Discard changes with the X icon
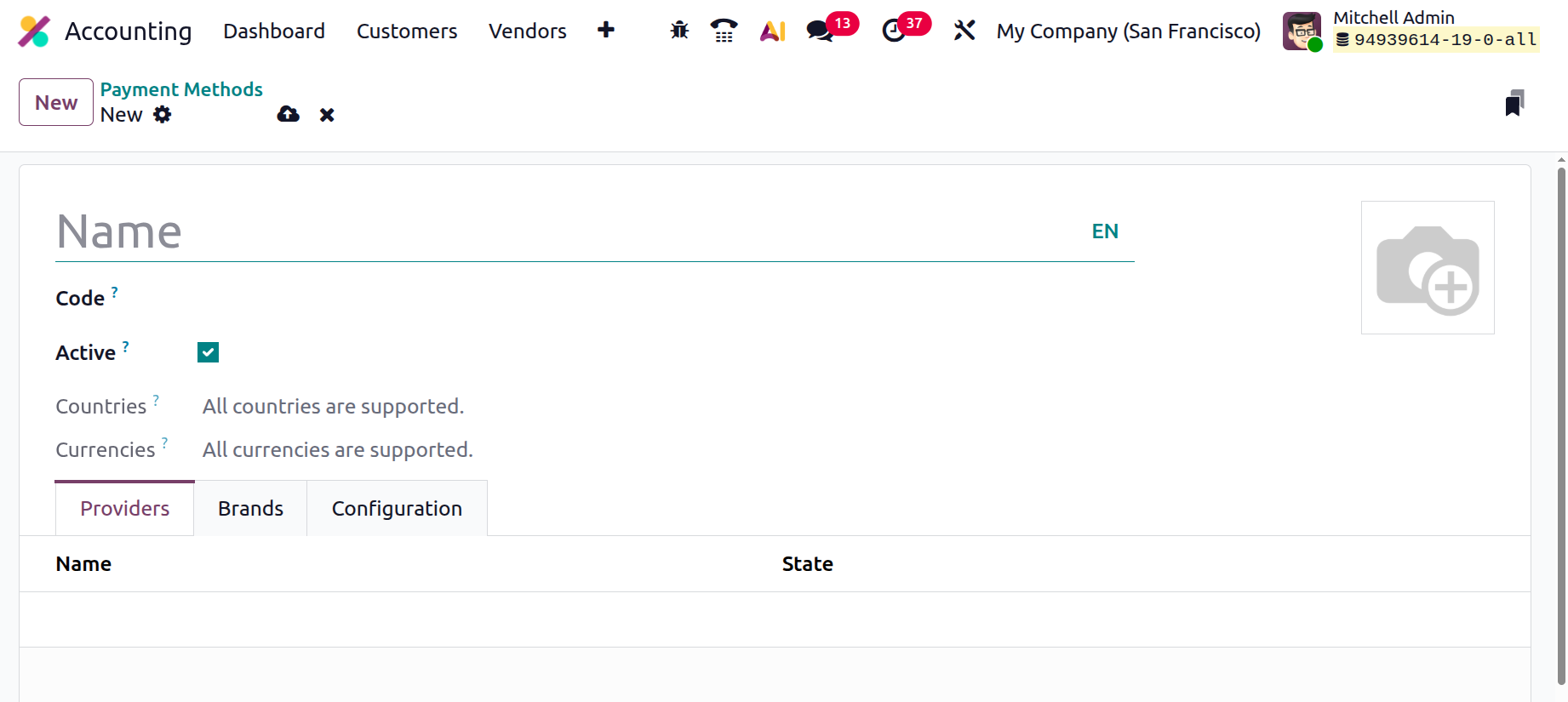This screenshot has height=702, width=1568. (x=327, y=115)
